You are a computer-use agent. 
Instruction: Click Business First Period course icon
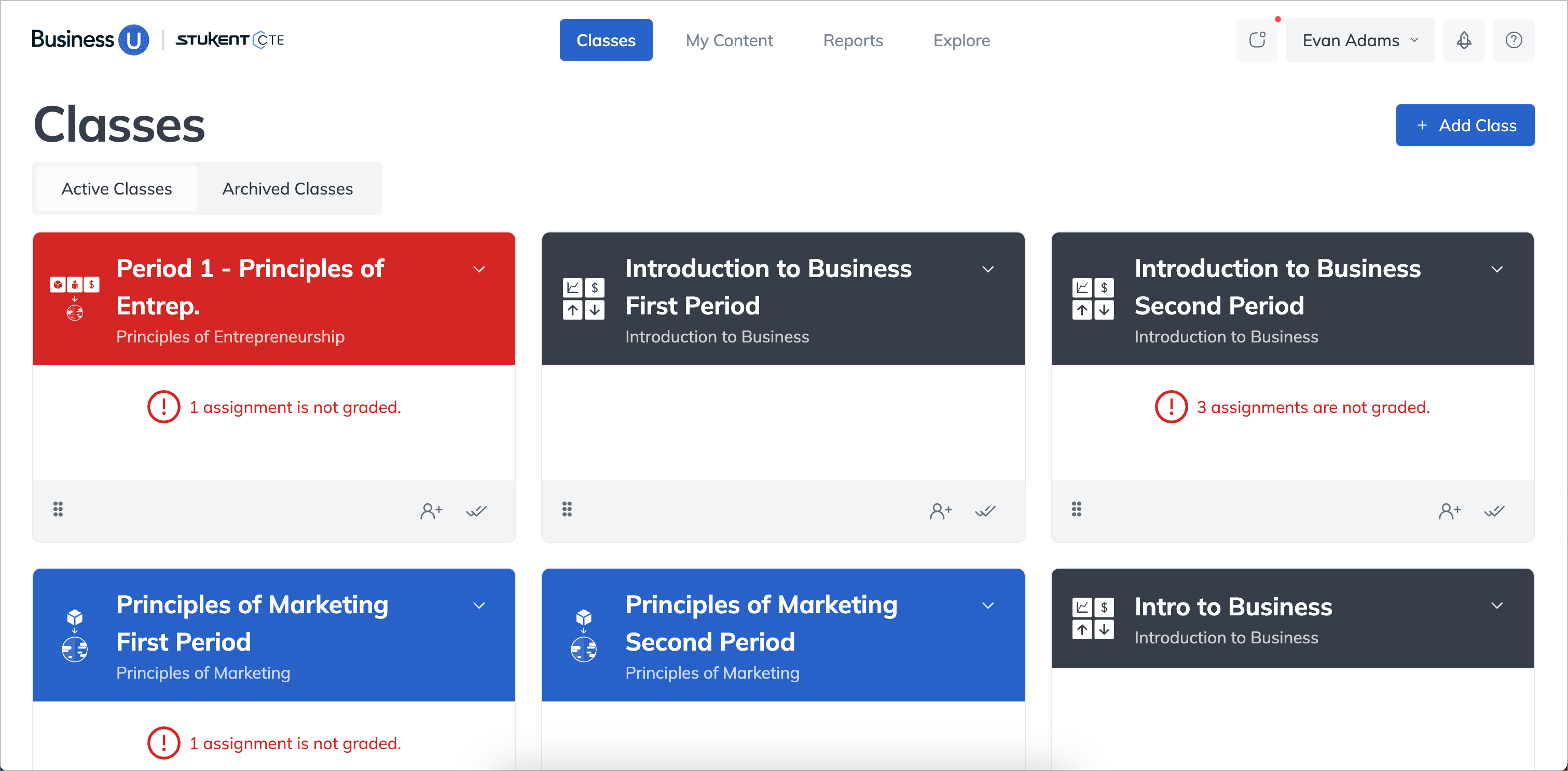point(583,298)
